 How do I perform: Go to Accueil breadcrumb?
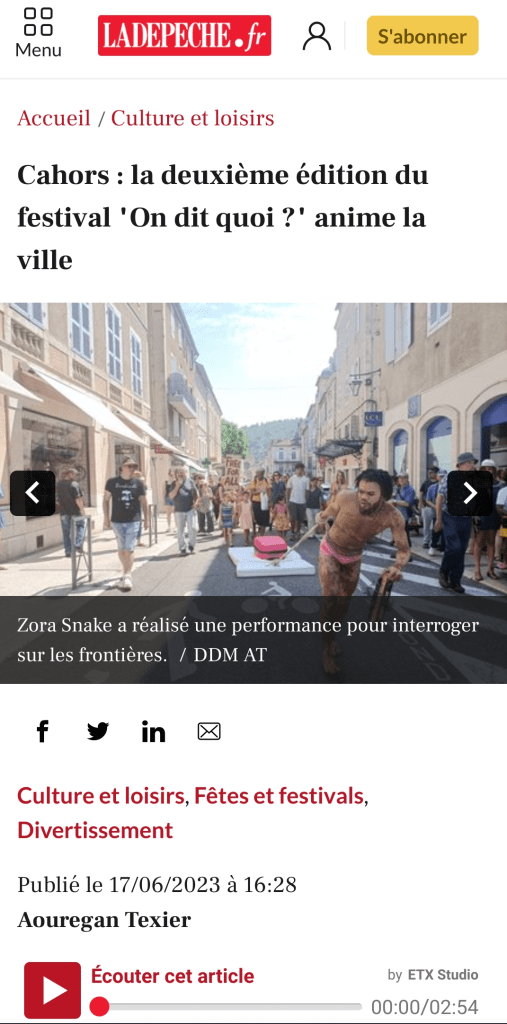tap(54, 118)
